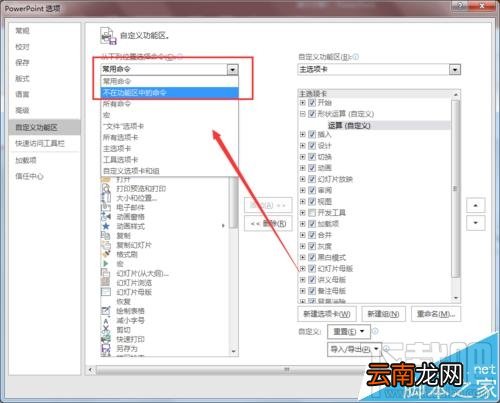This screenshot has height=403, width=500.
Task: Click the icon beside 大小和位置 command
Action: click(x=106, y=198)
